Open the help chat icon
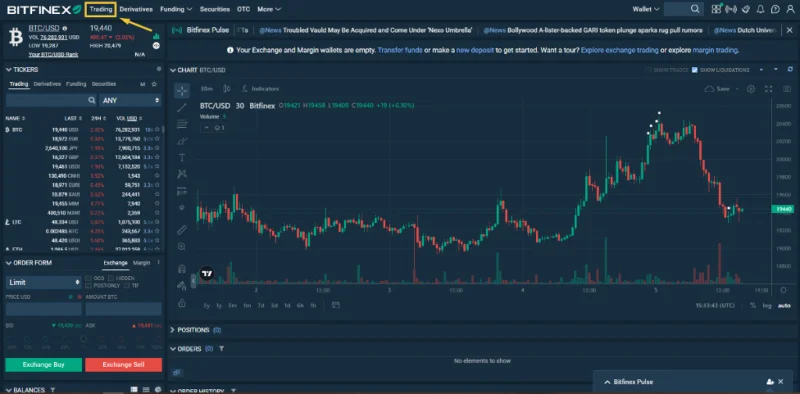 pos(776,9)
